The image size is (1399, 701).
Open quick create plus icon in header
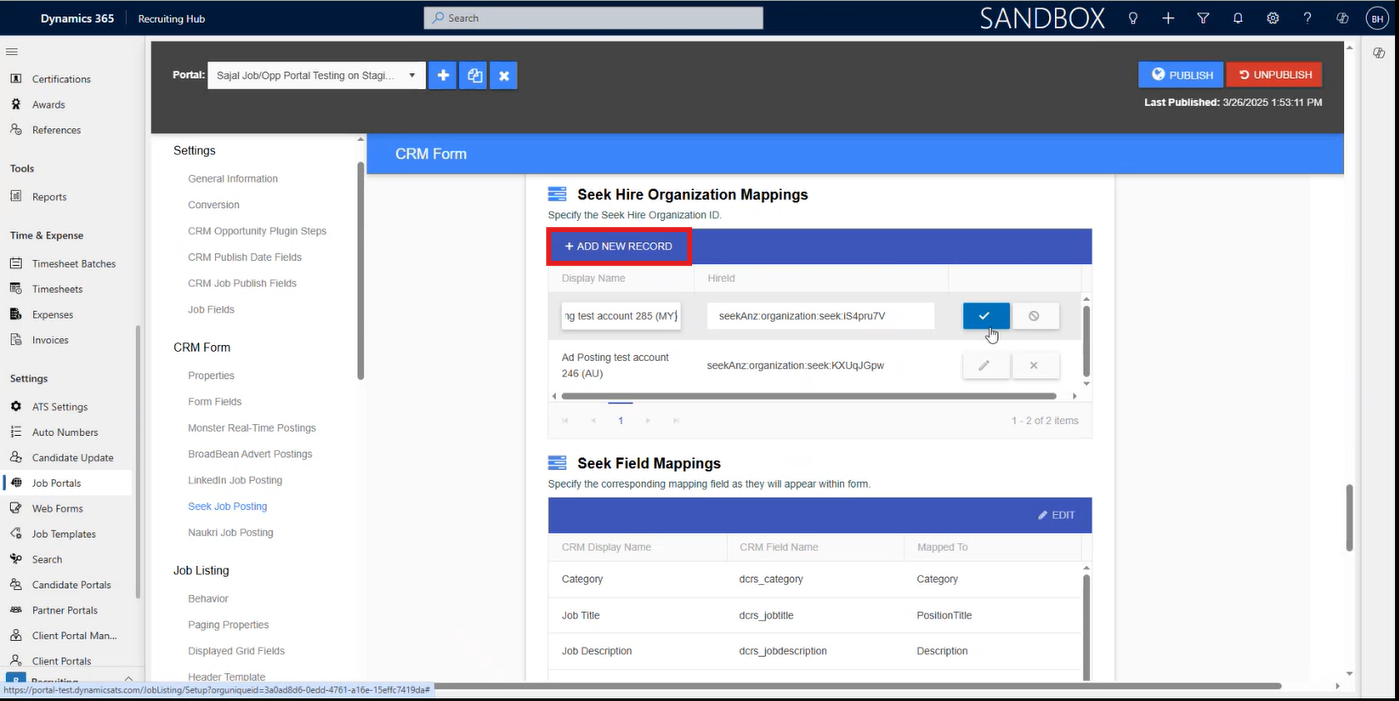click(x=1168, y=18)
